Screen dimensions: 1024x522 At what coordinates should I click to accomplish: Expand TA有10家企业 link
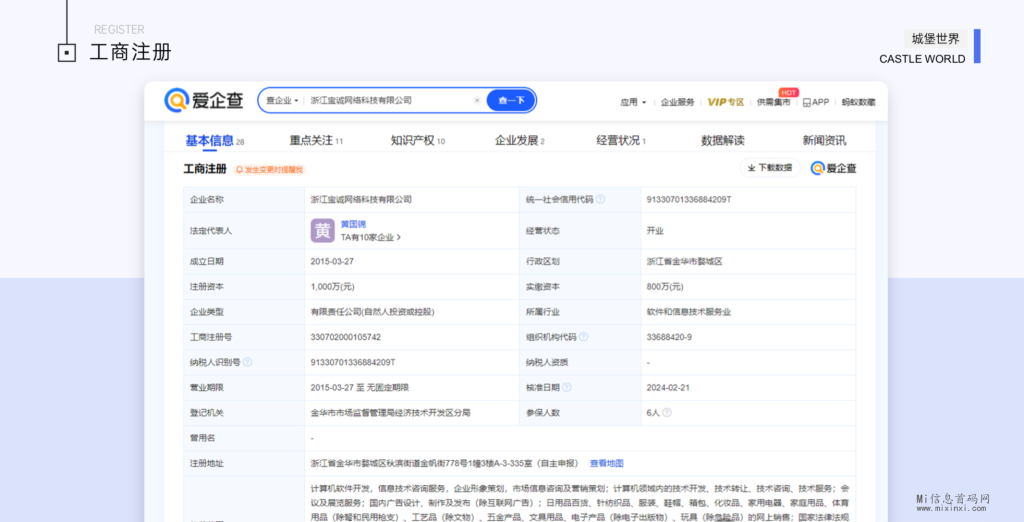371,238
